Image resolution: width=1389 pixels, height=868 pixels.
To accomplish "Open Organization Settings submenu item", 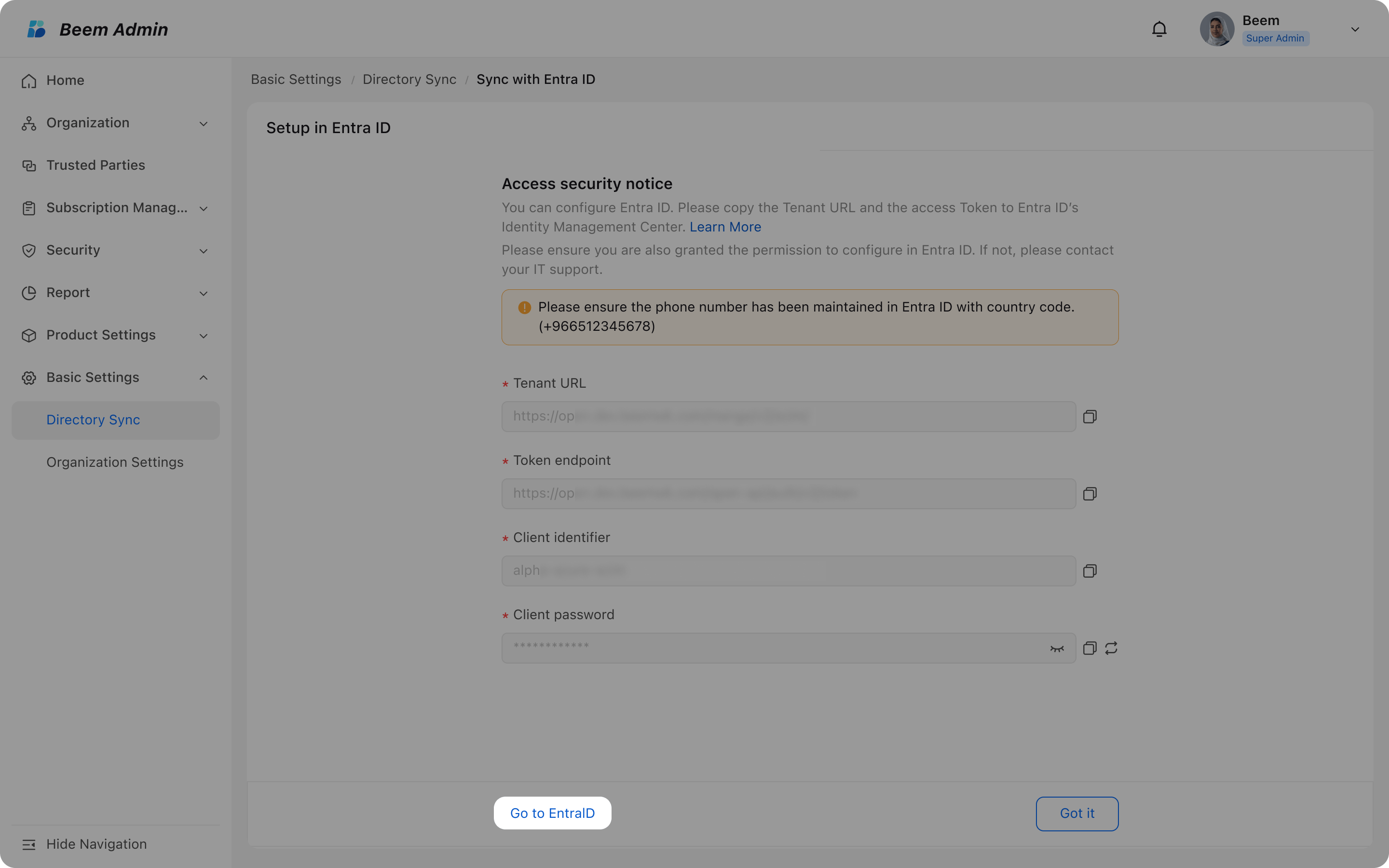I will pyautogui.click(x=115, y=463).
